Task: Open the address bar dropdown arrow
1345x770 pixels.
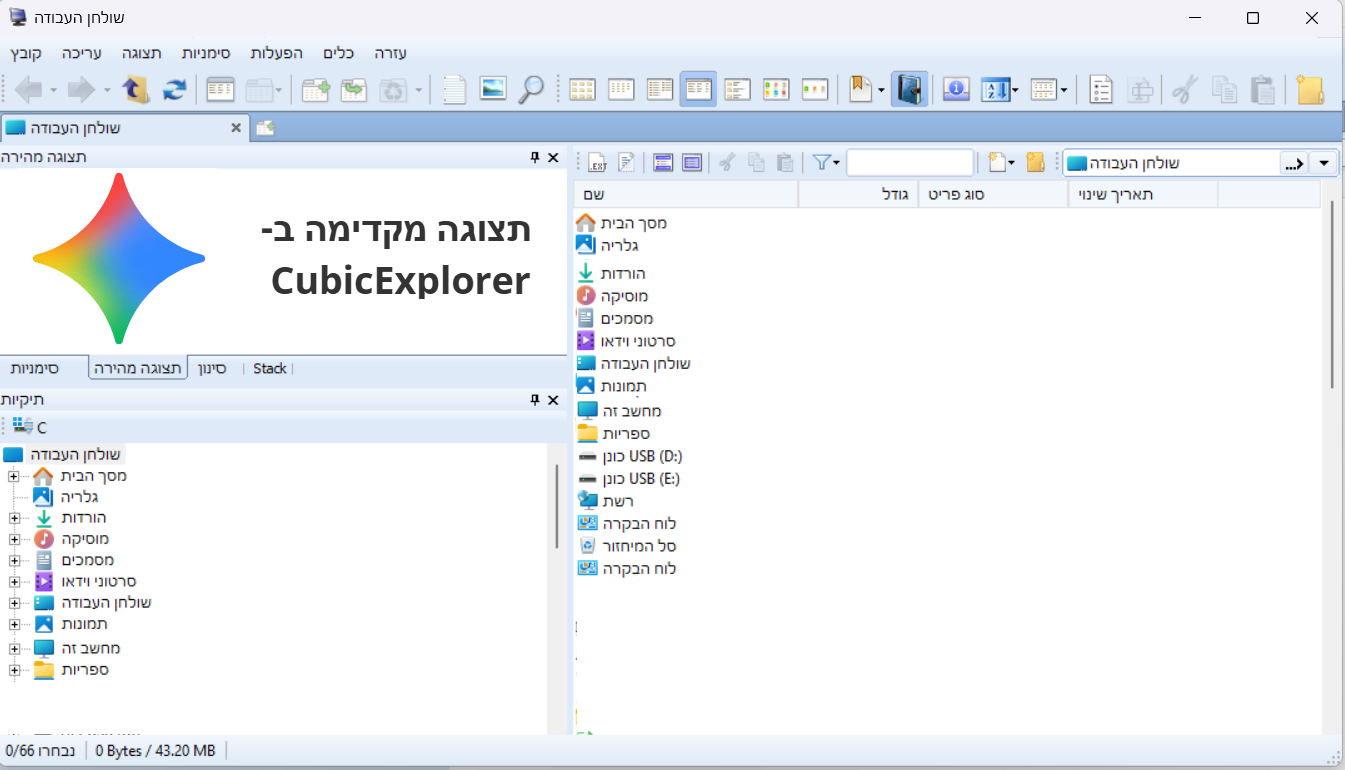Action: click(1325, 163)
